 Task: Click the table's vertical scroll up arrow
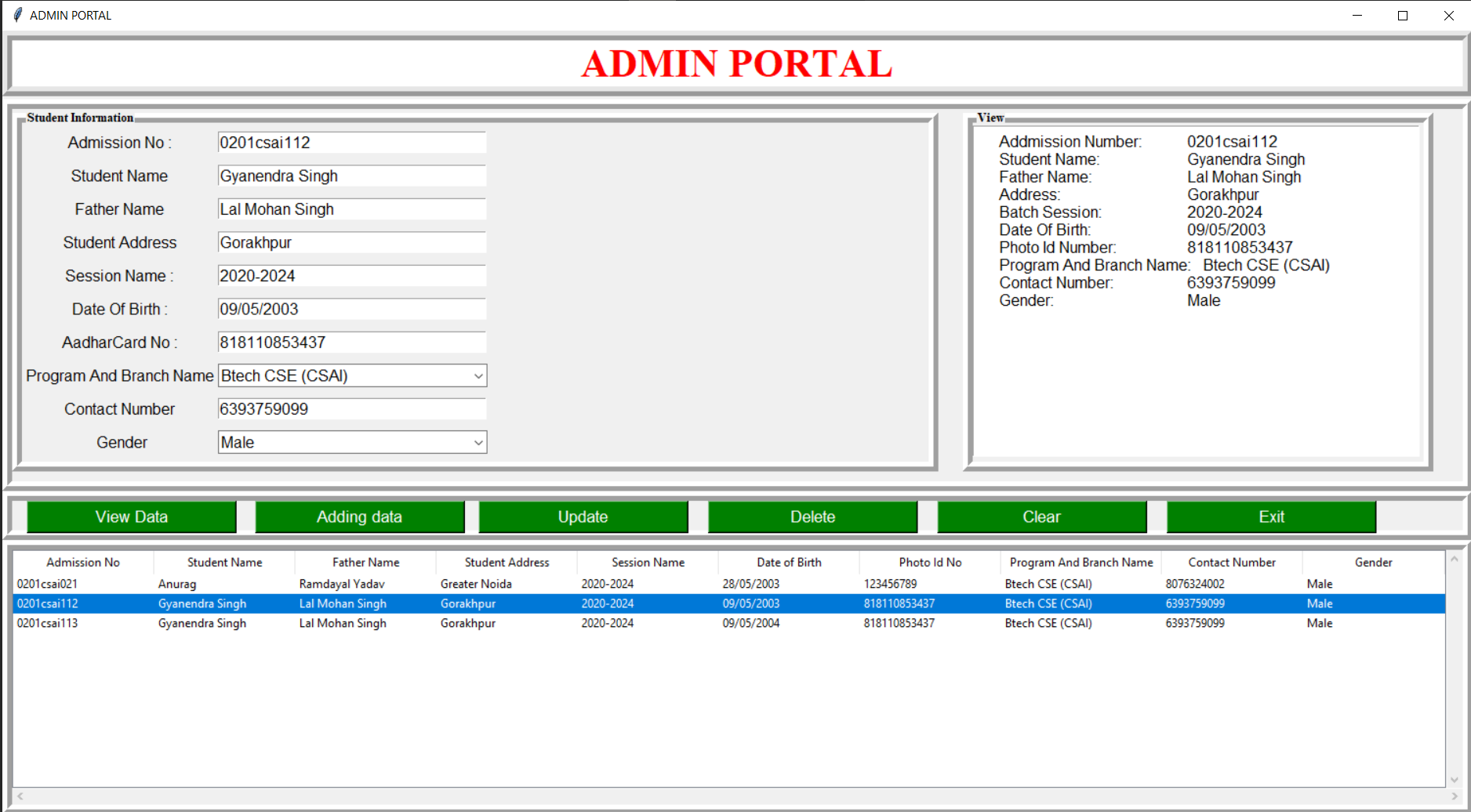[1455, 559]
